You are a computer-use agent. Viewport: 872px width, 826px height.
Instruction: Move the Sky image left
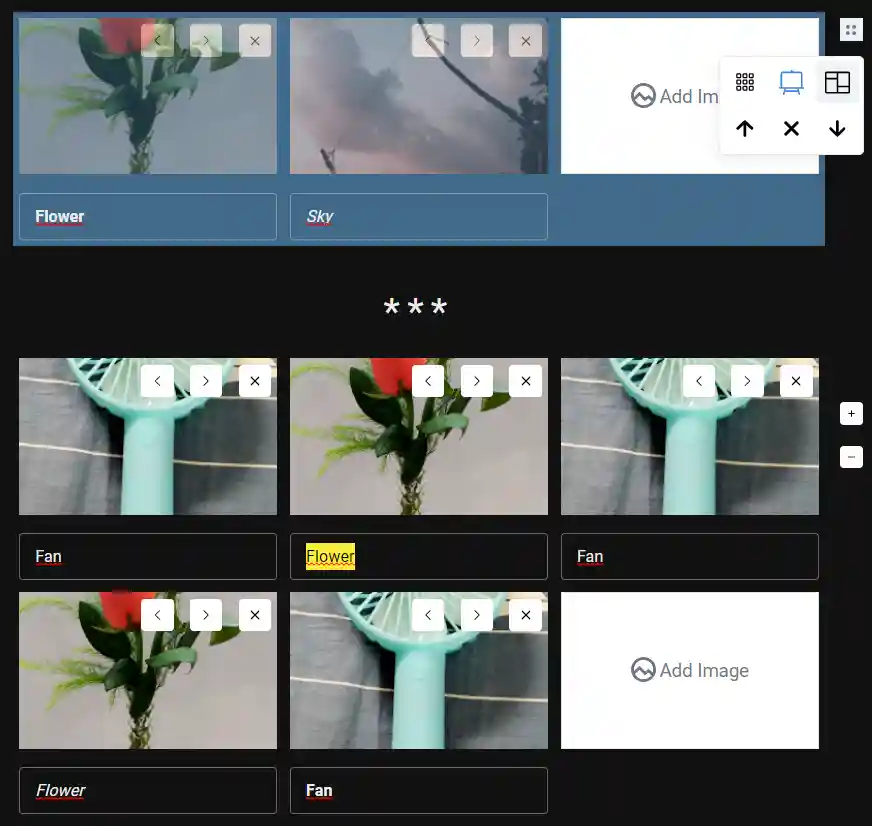(428, 41)
